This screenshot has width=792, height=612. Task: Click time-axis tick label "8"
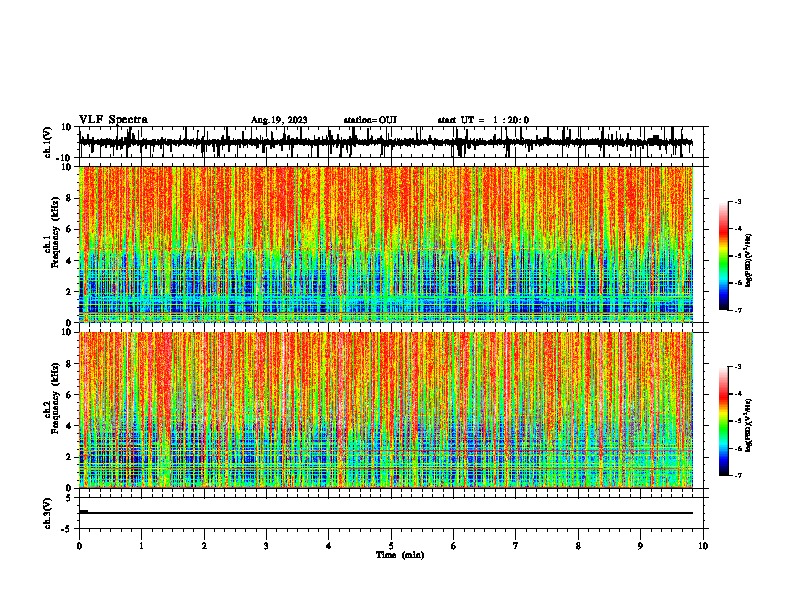point(578,546)
